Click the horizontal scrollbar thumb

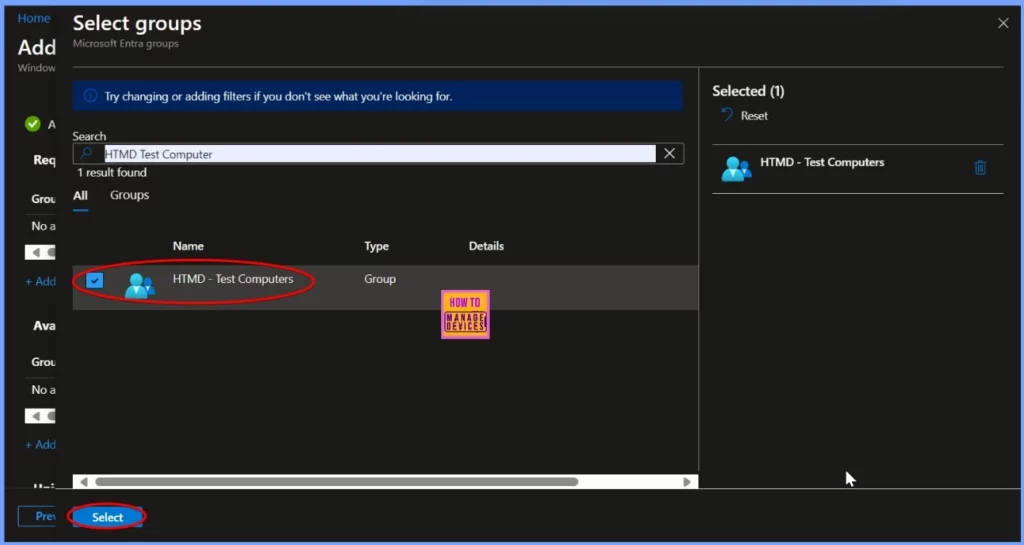tap(336, 482)
